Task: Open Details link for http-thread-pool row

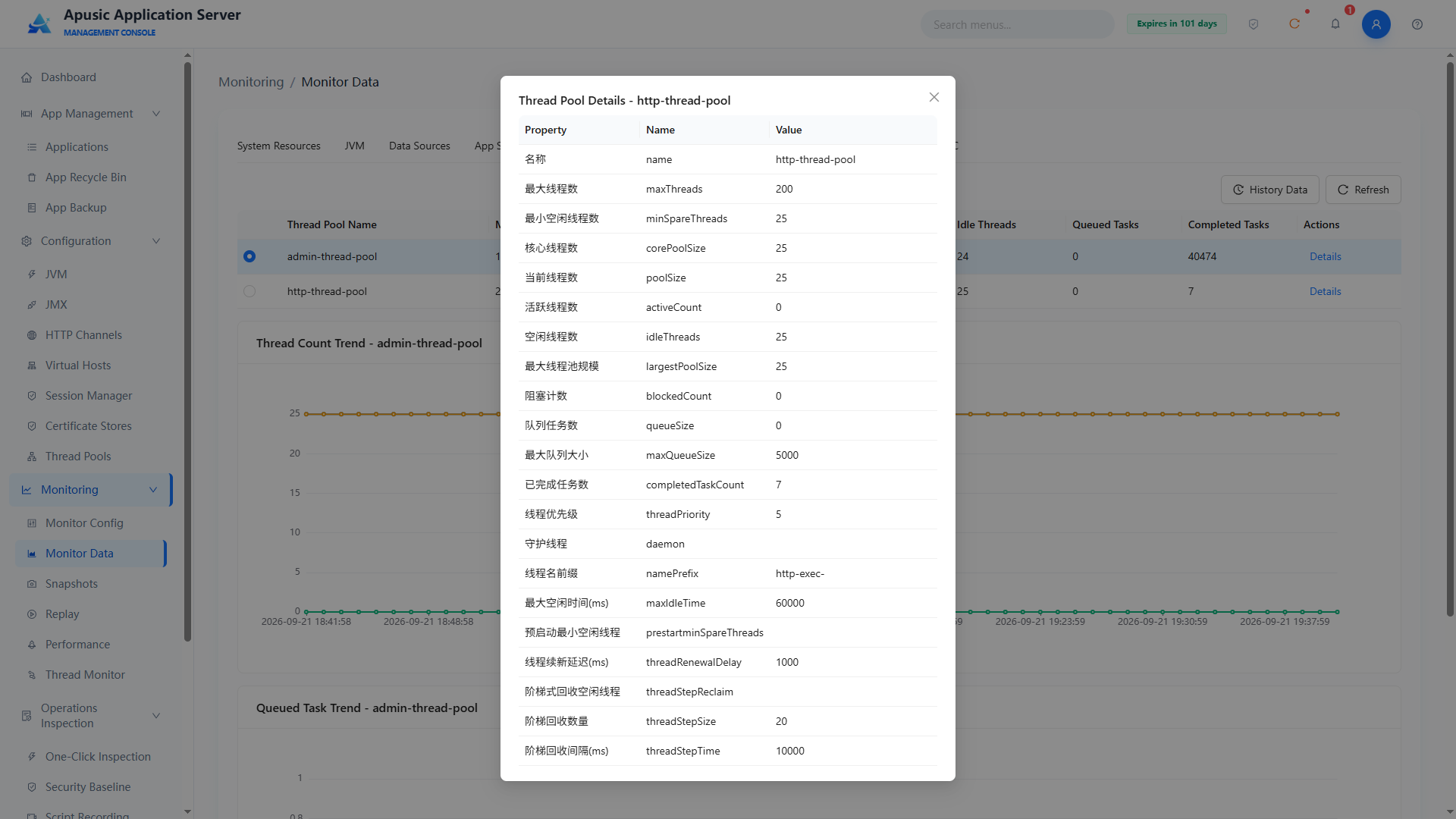Action: click(1325, 291)
